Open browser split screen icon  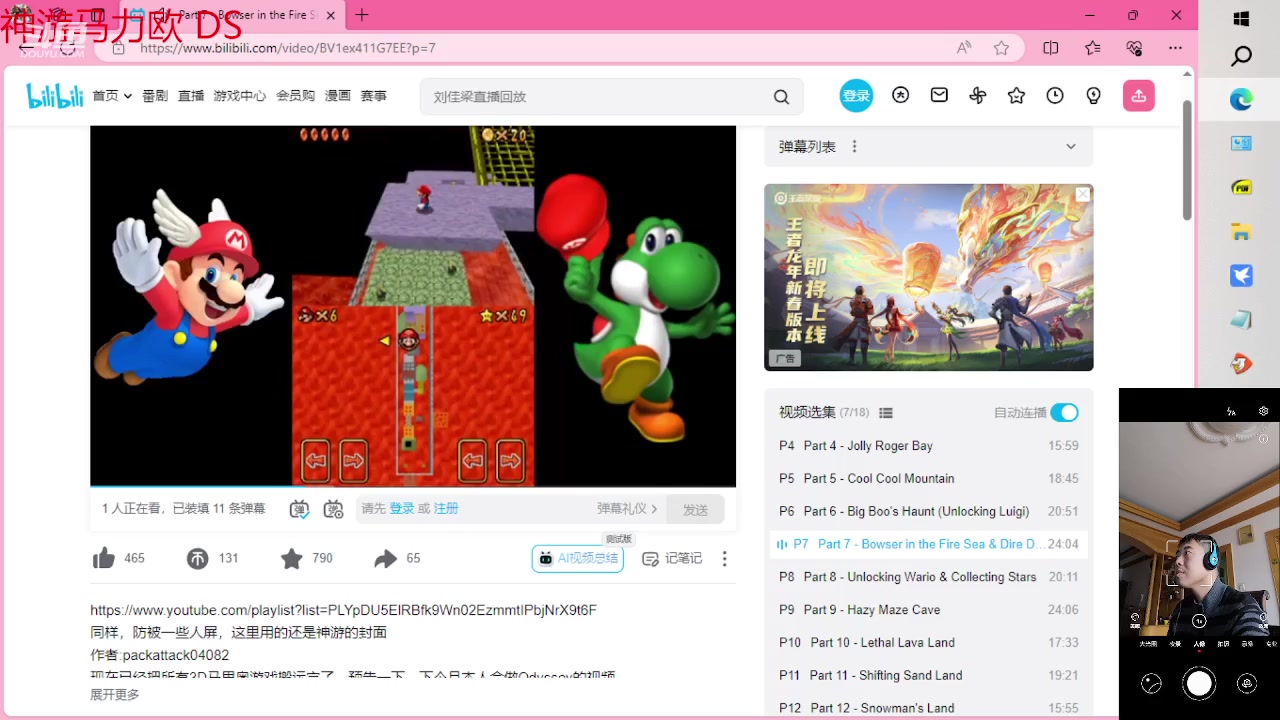[1050, 48]
